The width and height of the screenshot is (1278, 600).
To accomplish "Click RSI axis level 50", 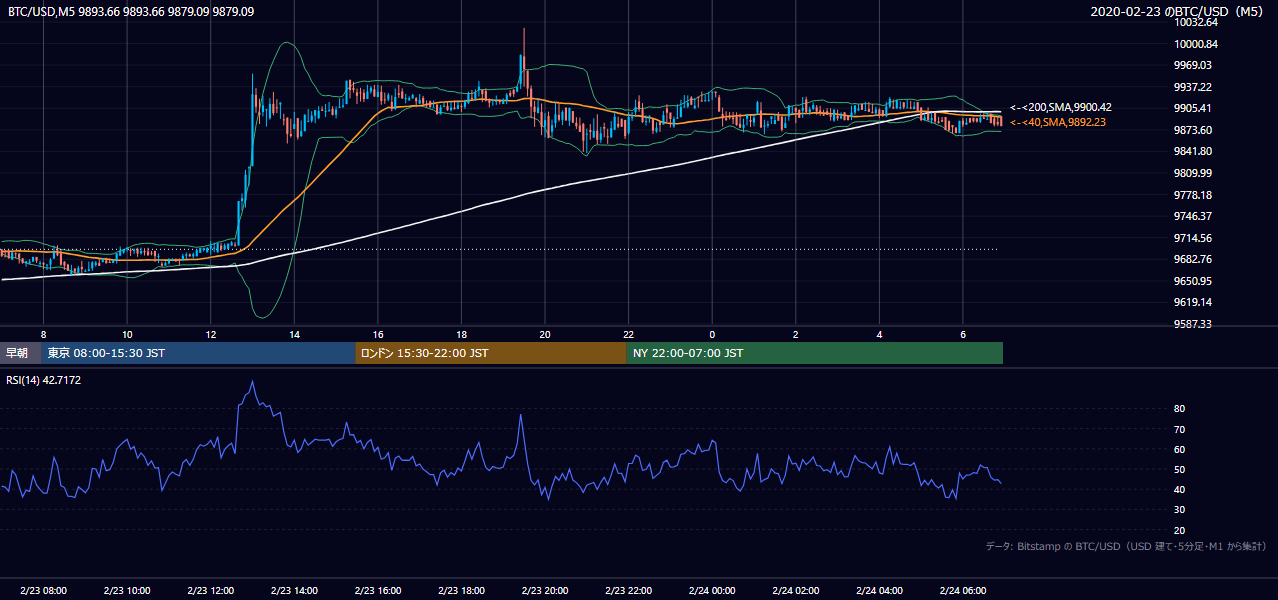I will (1180, 469).
